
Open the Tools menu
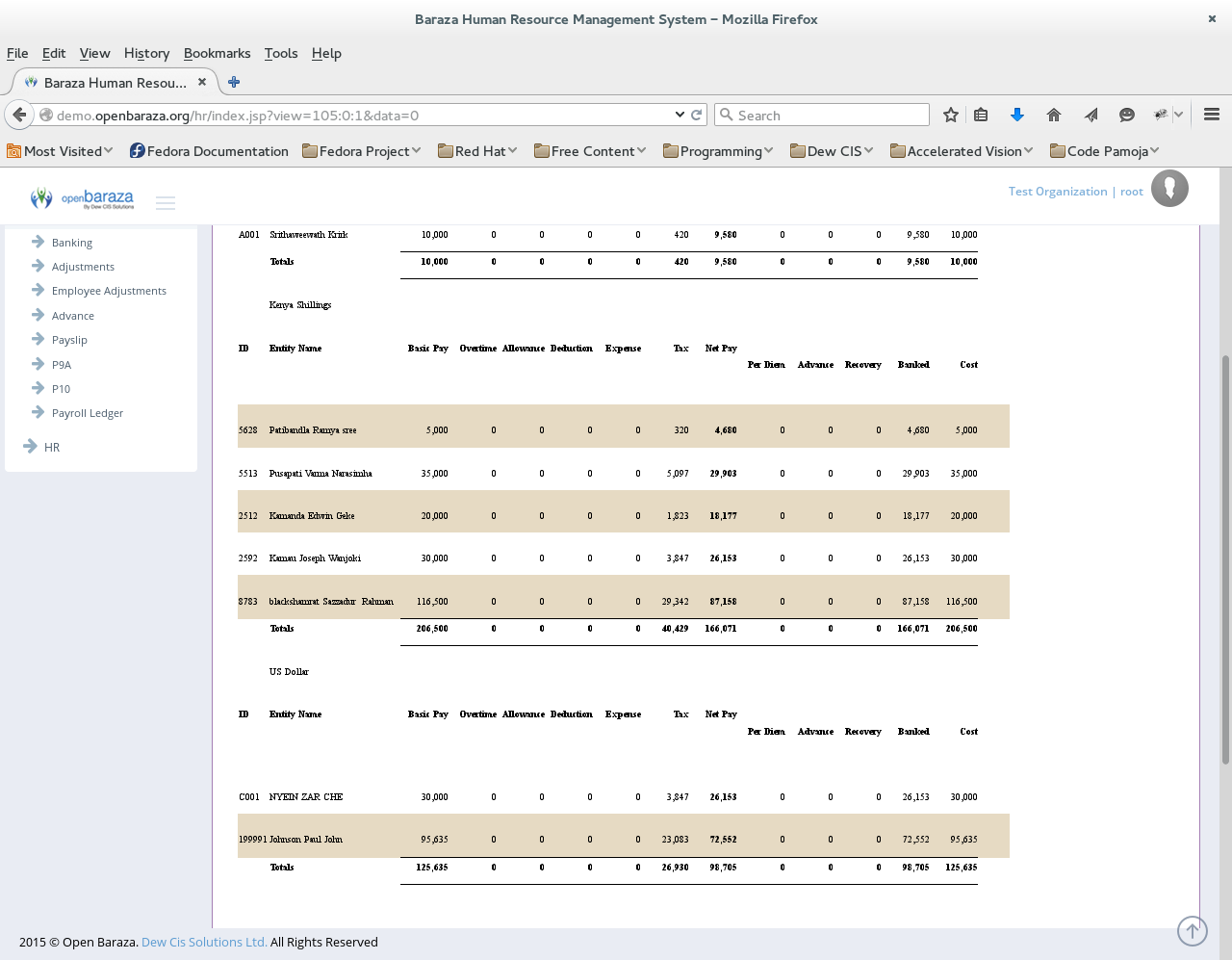click(281, 53)
